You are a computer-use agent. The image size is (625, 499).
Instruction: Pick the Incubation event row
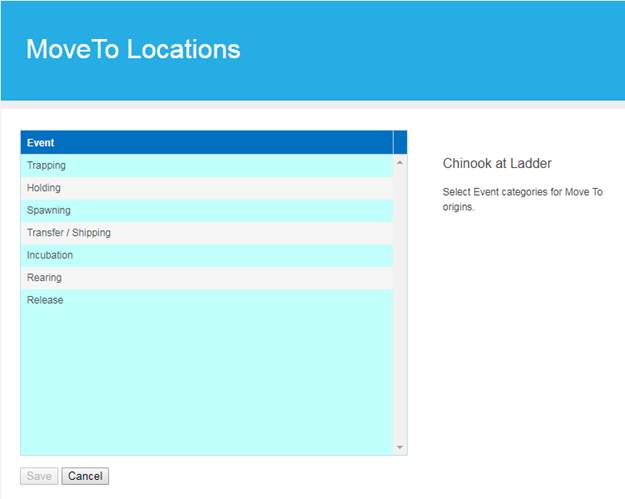pyautogui.click(x=206, y=255)
